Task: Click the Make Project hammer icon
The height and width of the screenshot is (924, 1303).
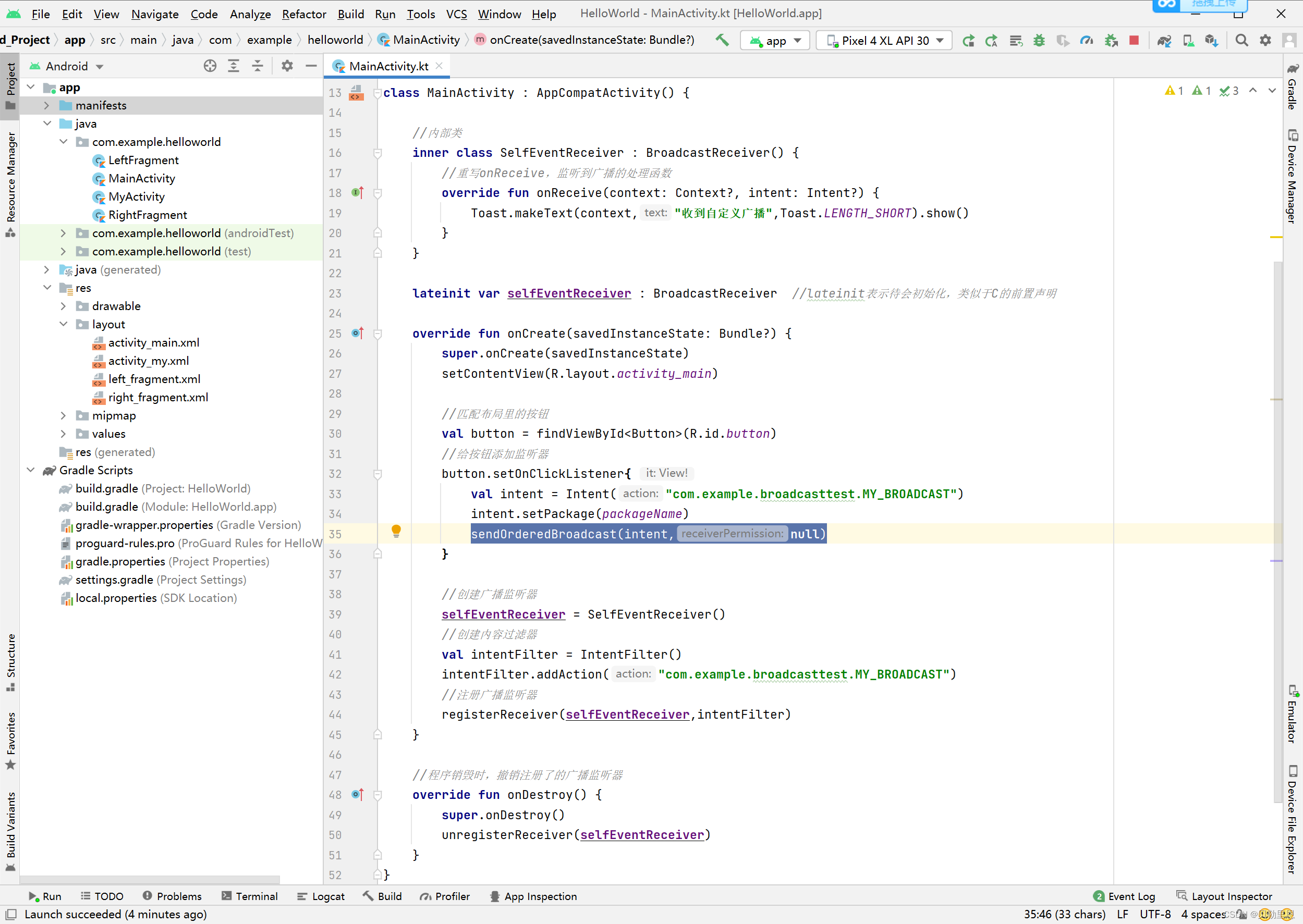Action: pos(722,40)
